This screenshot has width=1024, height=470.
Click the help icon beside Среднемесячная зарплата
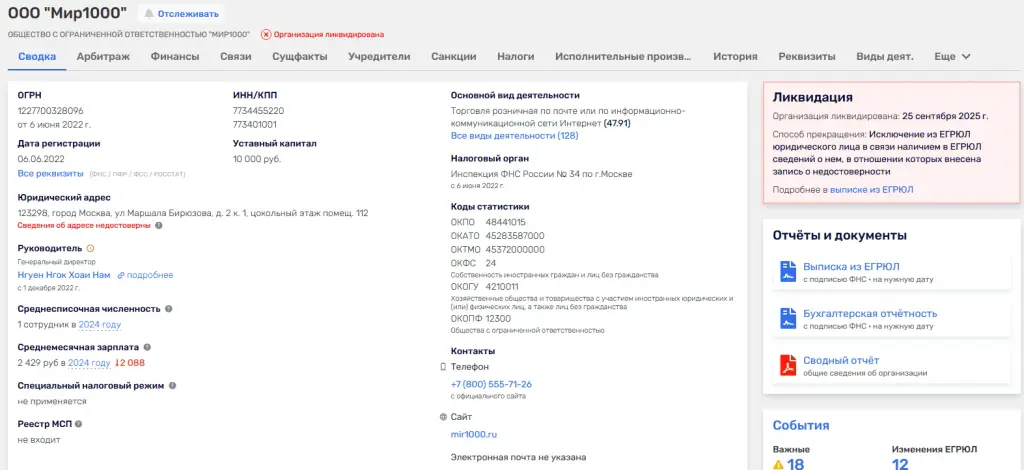tap(147, 347)
